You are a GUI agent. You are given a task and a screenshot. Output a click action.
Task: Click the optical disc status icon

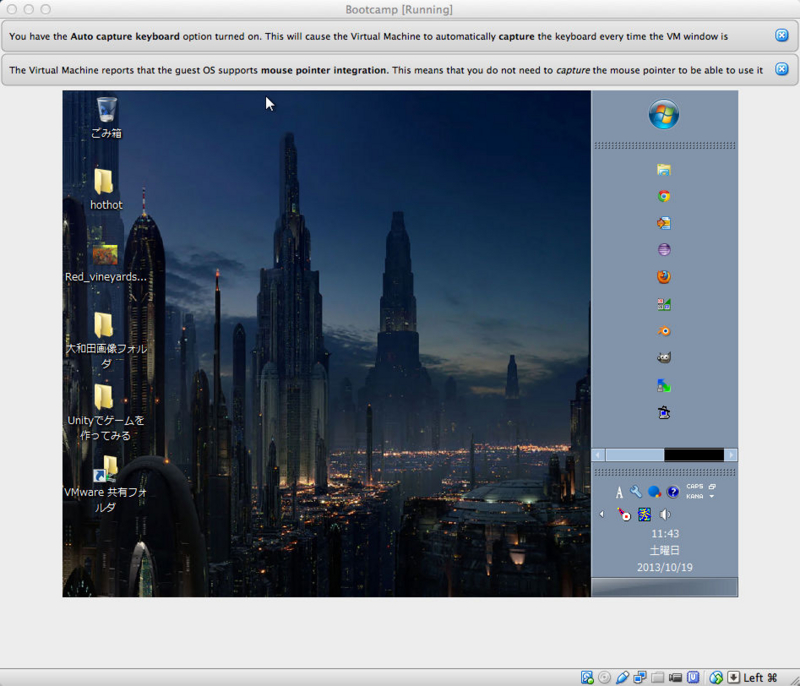click(604, 677)
